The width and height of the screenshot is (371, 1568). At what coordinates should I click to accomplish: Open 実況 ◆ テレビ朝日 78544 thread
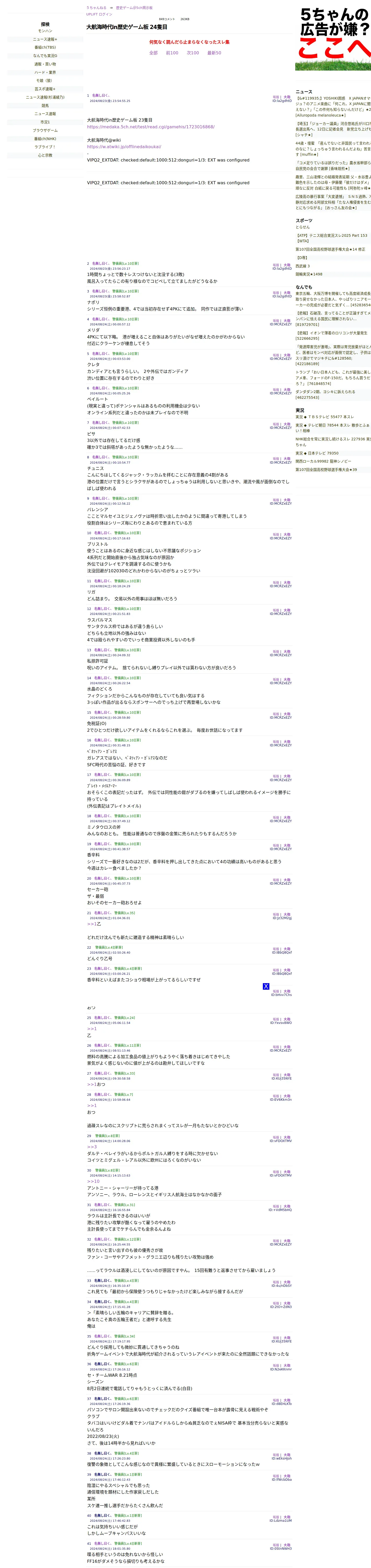point(333,428)
